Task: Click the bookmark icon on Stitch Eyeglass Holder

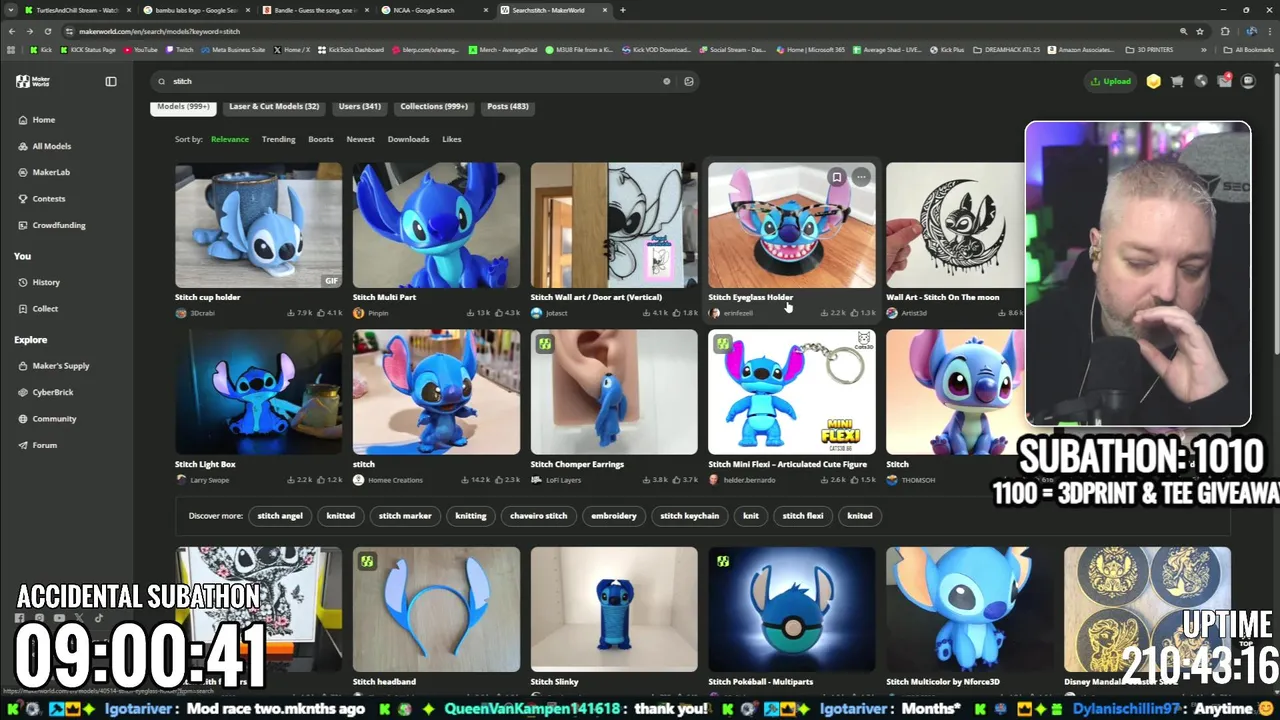Action: tap(837, 177)
